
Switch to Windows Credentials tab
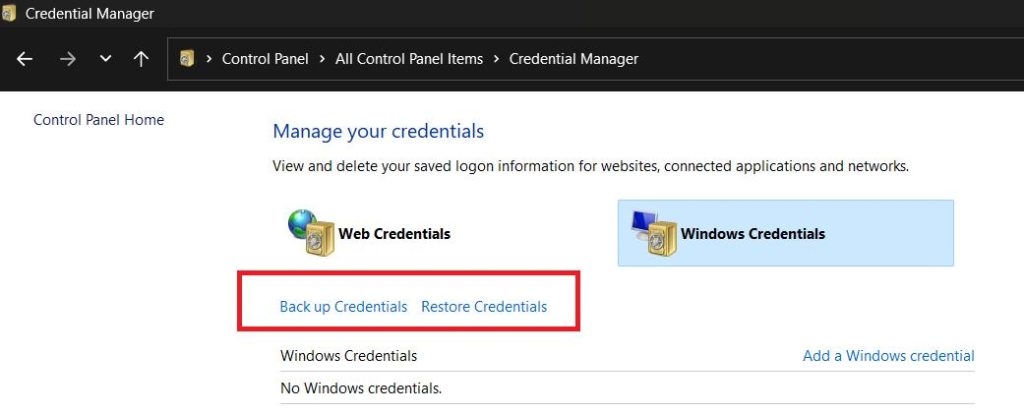coord(786,233)
